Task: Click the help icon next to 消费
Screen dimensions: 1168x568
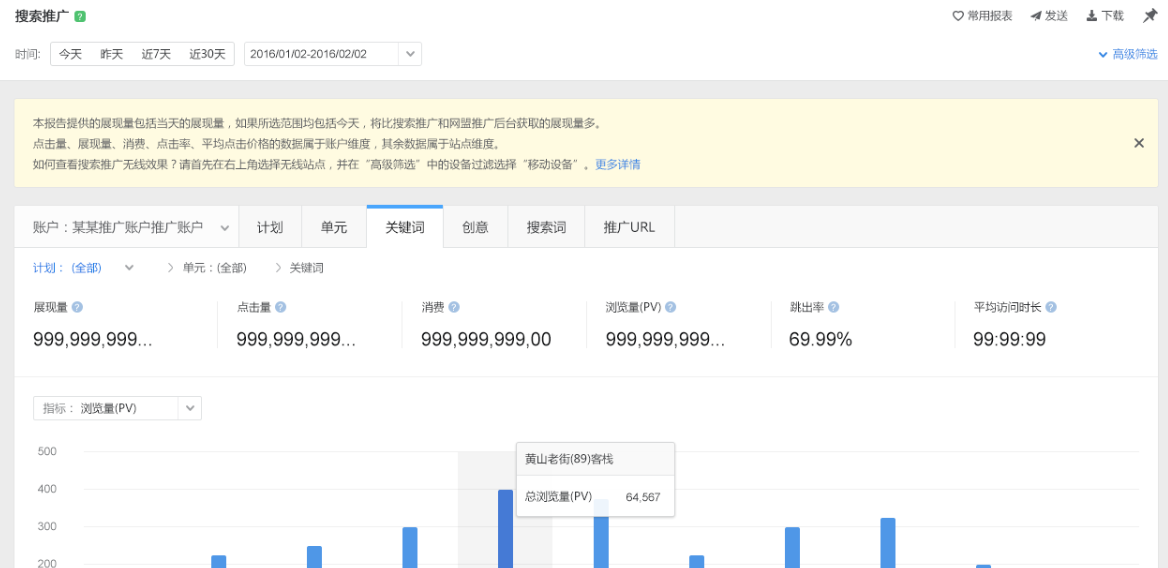Action: 454,308
